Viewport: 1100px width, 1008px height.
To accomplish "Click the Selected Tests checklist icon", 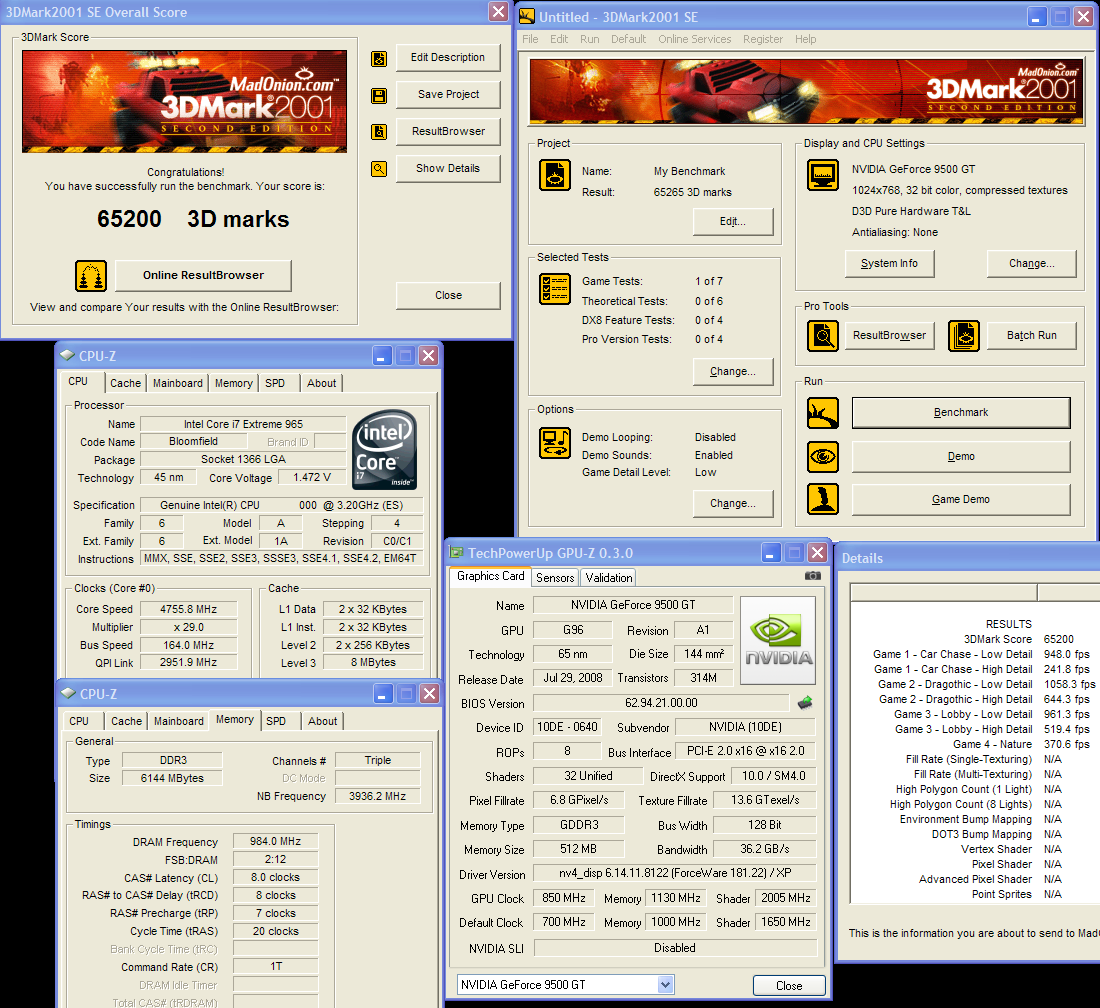I will point(555,289).
